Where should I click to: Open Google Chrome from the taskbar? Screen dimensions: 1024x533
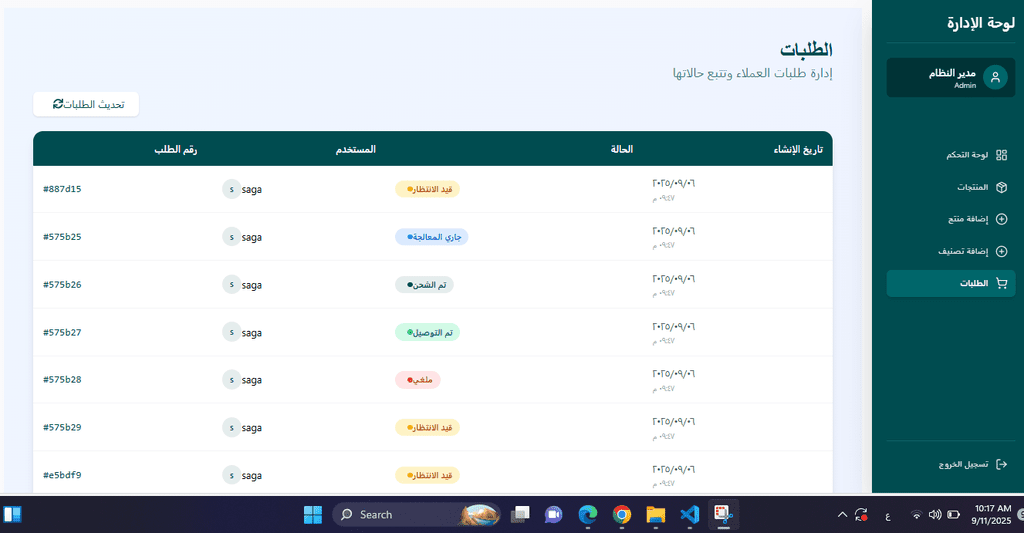point(622,515)
